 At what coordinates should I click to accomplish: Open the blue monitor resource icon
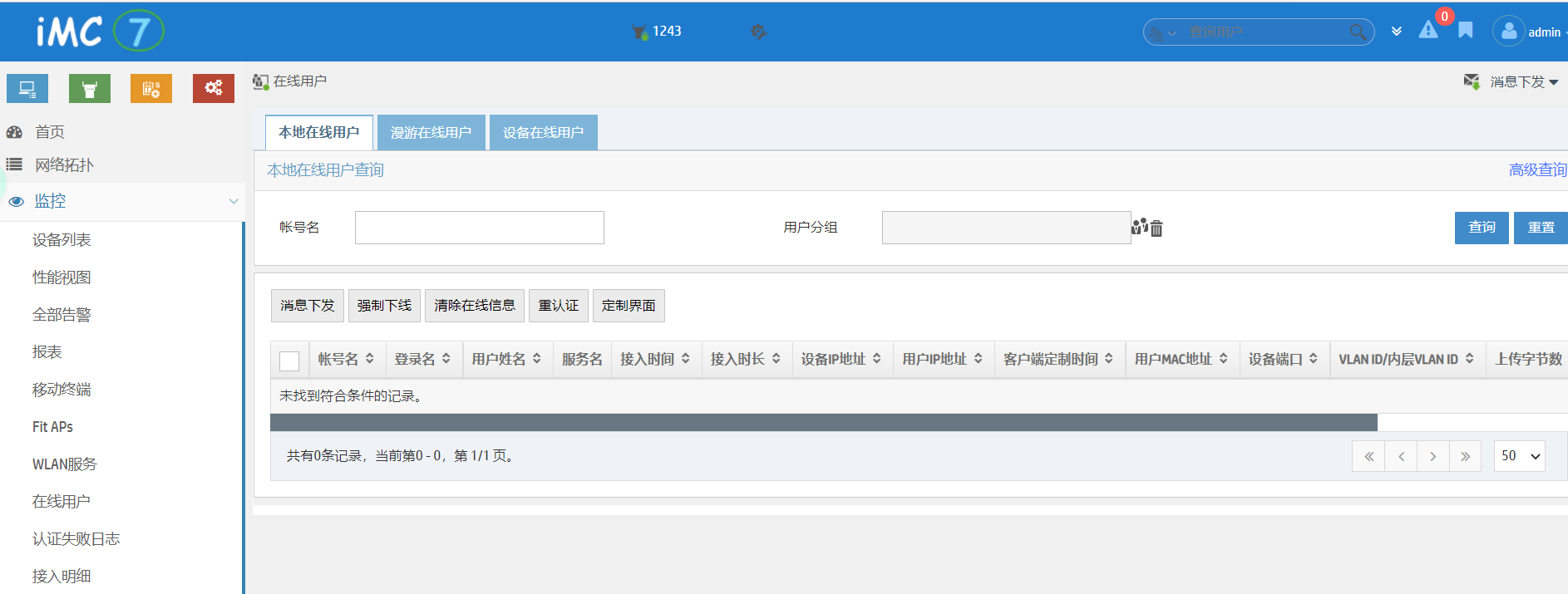pos(27,88)
